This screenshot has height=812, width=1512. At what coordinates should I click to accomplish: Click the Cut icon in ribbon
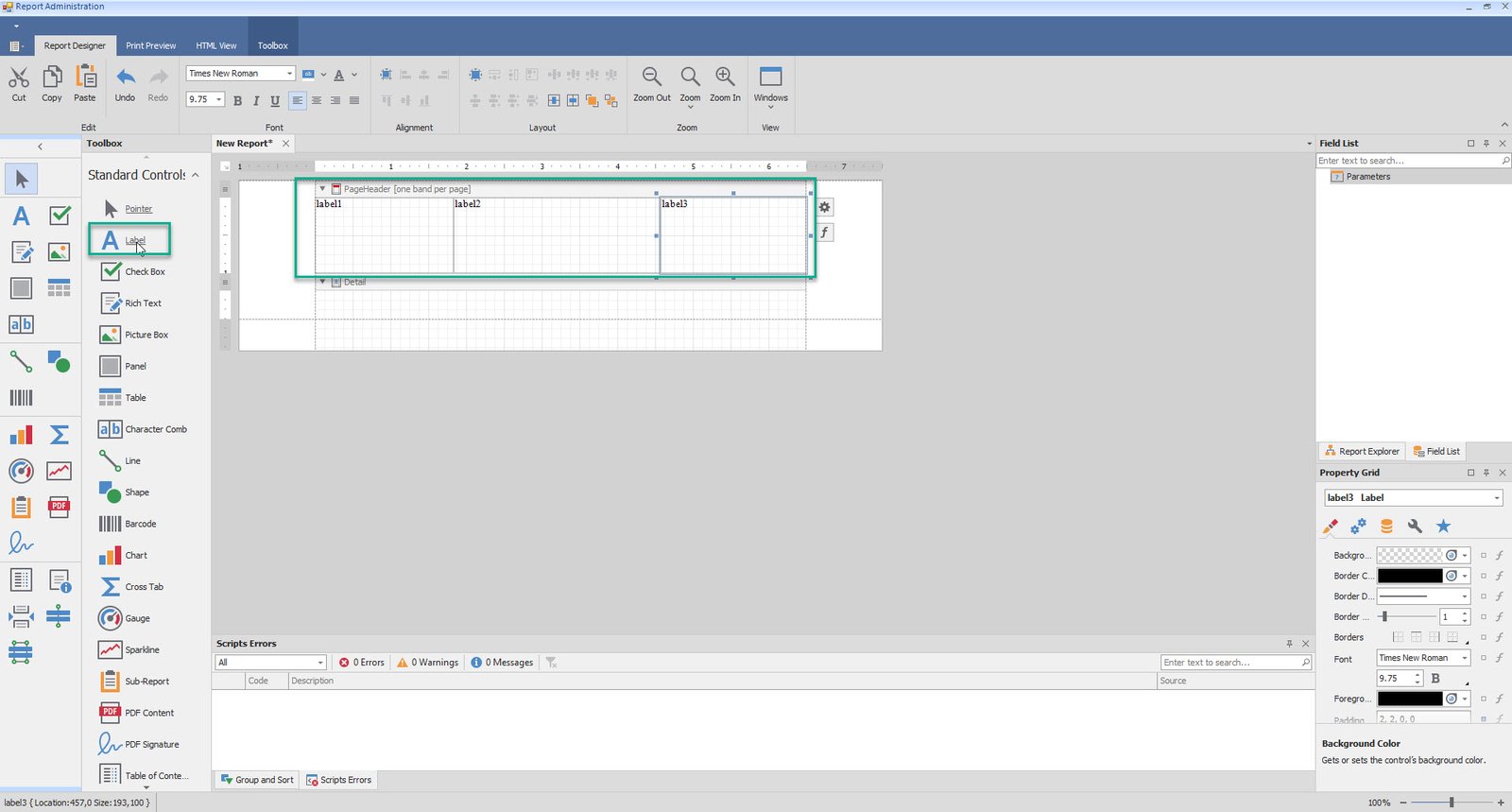point(19,78)
